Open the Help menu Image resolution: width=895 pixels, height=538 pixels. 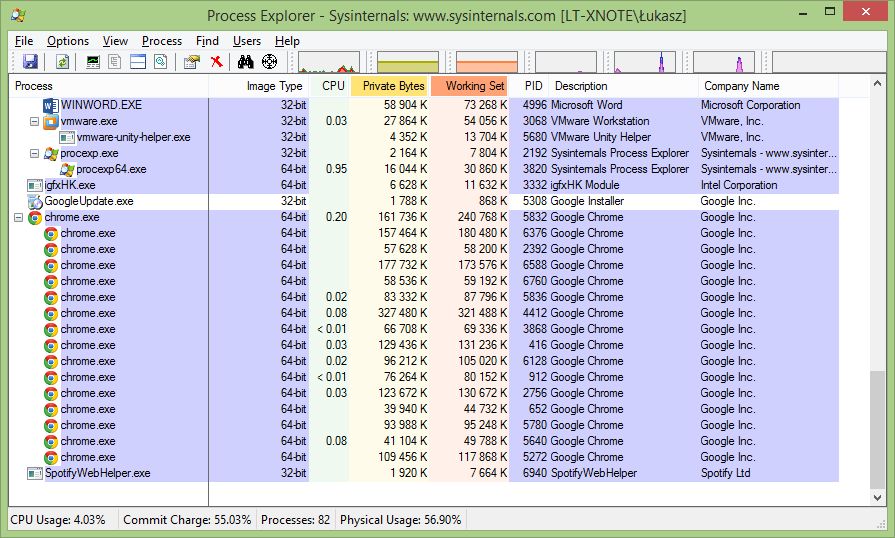click(287, 41)
